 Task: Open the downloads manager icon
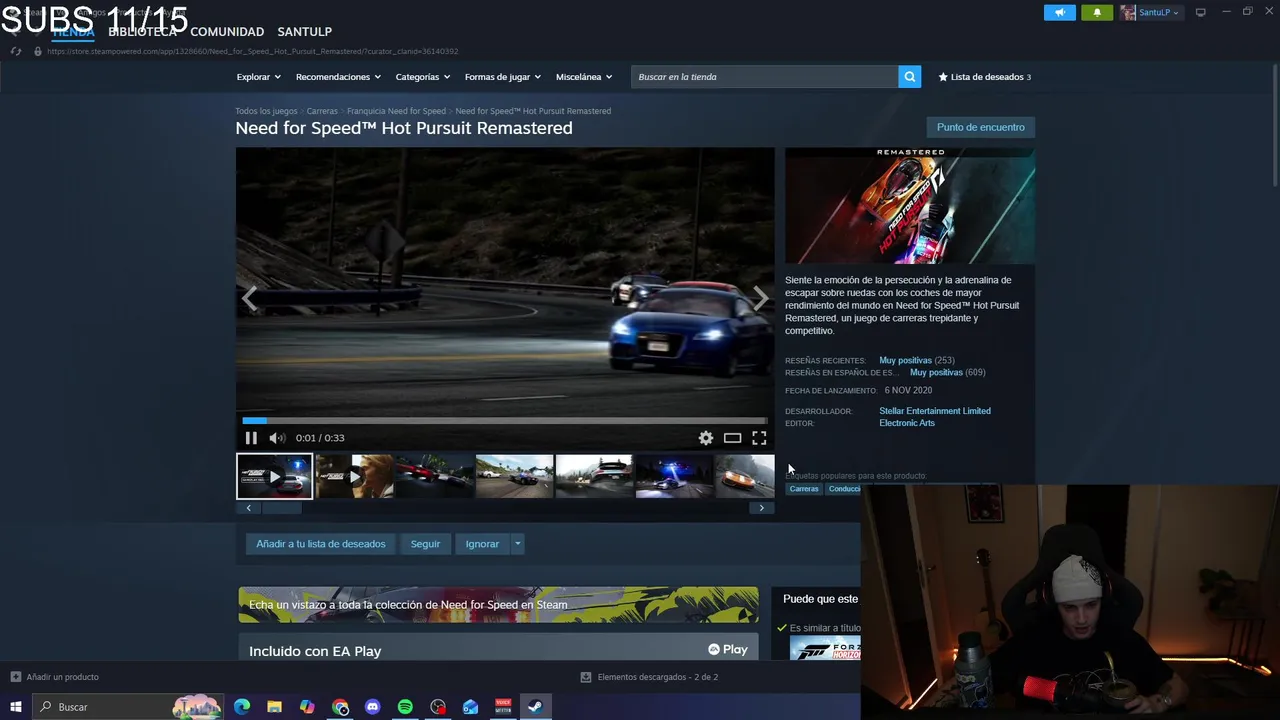point(586,677)
